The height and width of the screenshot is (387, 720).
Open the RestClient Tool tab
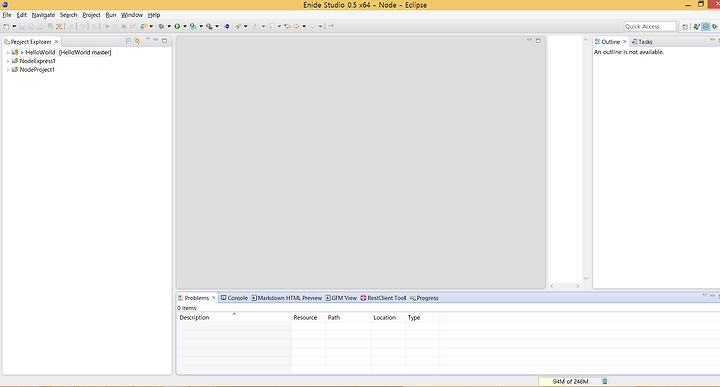point(383,298)
